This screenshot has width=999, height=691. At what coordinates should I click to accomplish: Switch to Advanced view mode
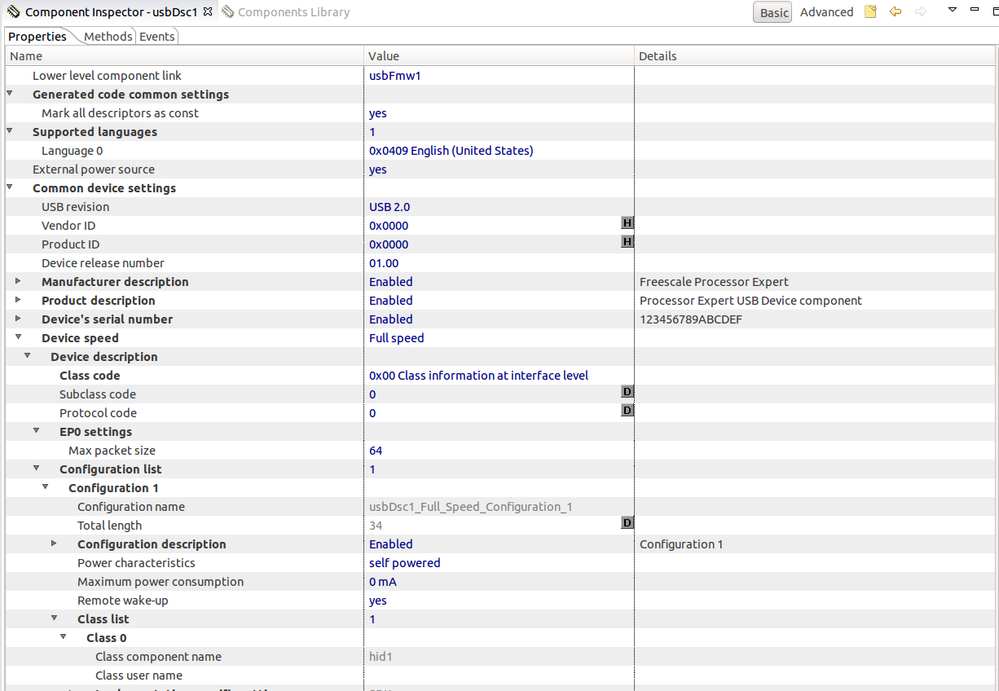click(826, 13)
